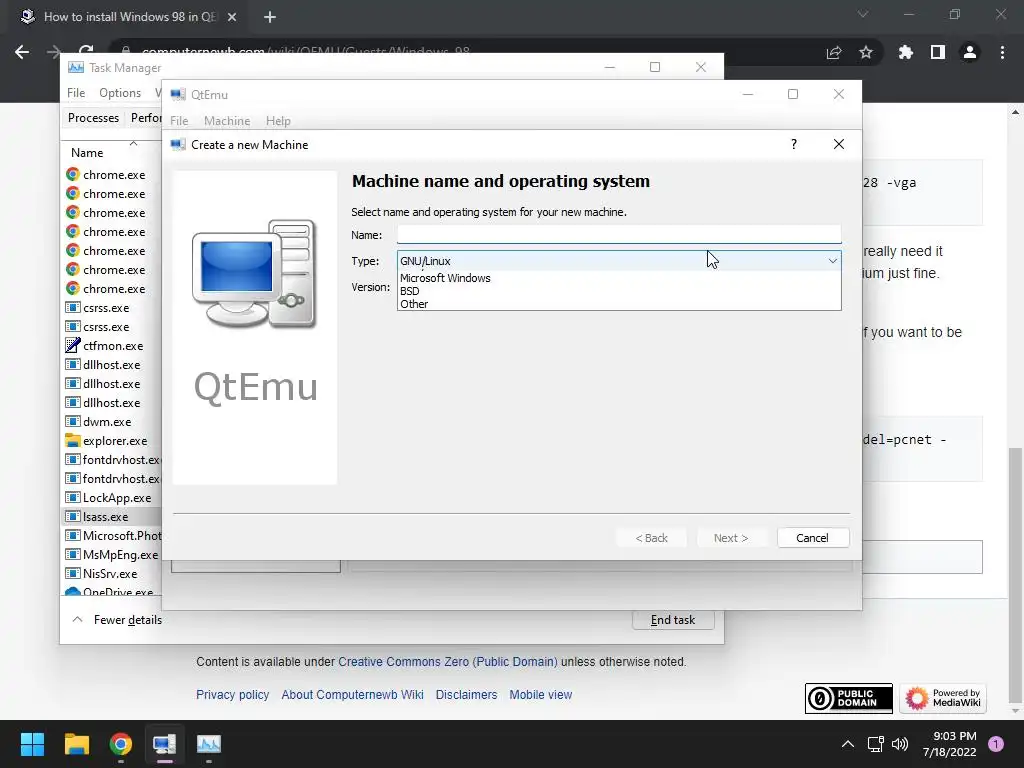Open volume tray icon

[x=900, y=744]
